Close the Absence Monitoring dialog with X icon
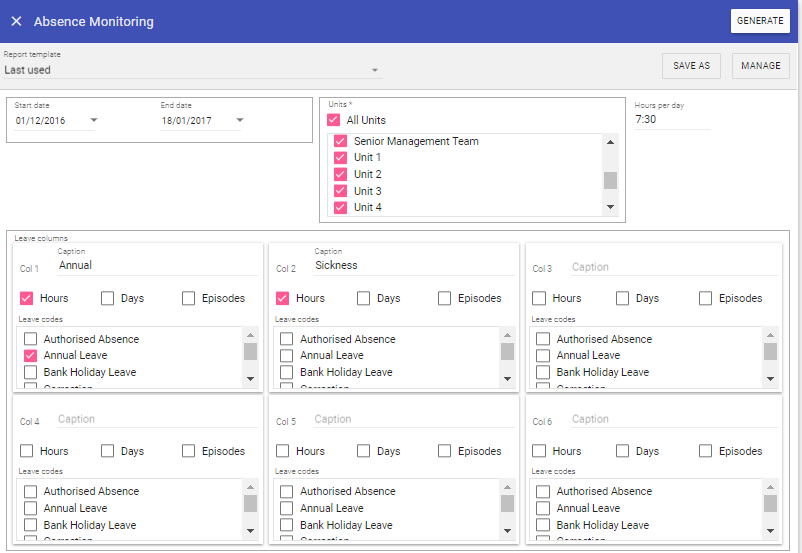802x553 pixels. pyautogui.click(x=16, y=21)
